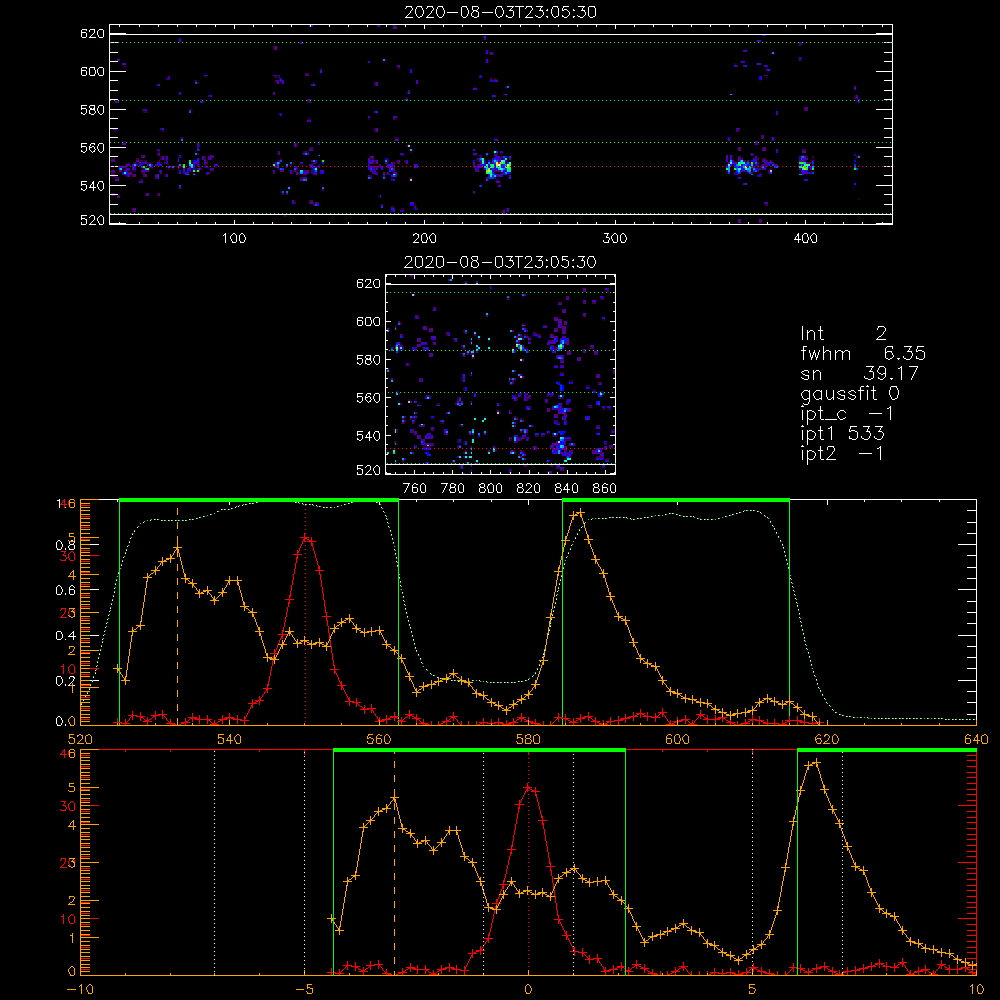Screen dimensions: 1000x1000
Task: Click the '-10' x-axis label of bottom plot
Action: point(80,990)
